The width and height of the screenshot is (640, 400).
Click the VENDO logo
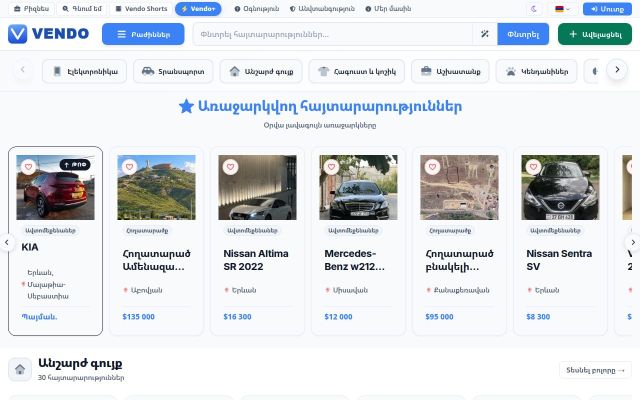pyautogui.click(x=48, y=33)
